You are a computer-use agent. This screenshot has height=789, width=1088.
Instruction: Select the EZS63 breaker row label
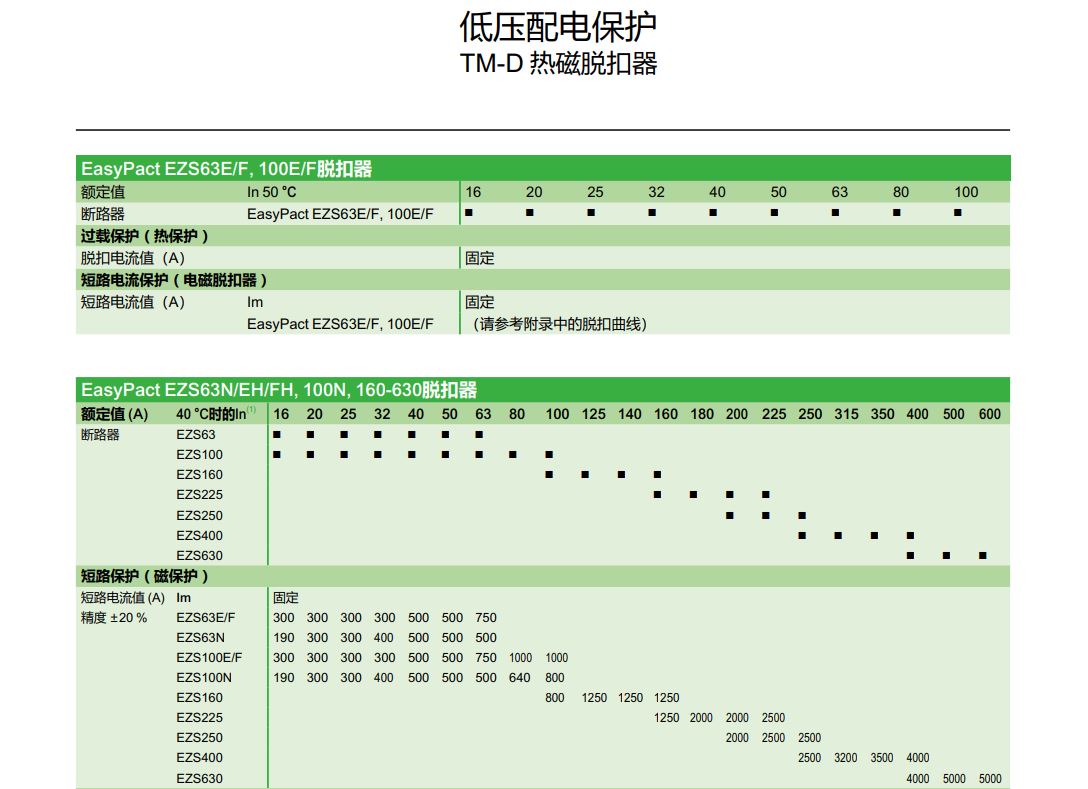(196, 434)
